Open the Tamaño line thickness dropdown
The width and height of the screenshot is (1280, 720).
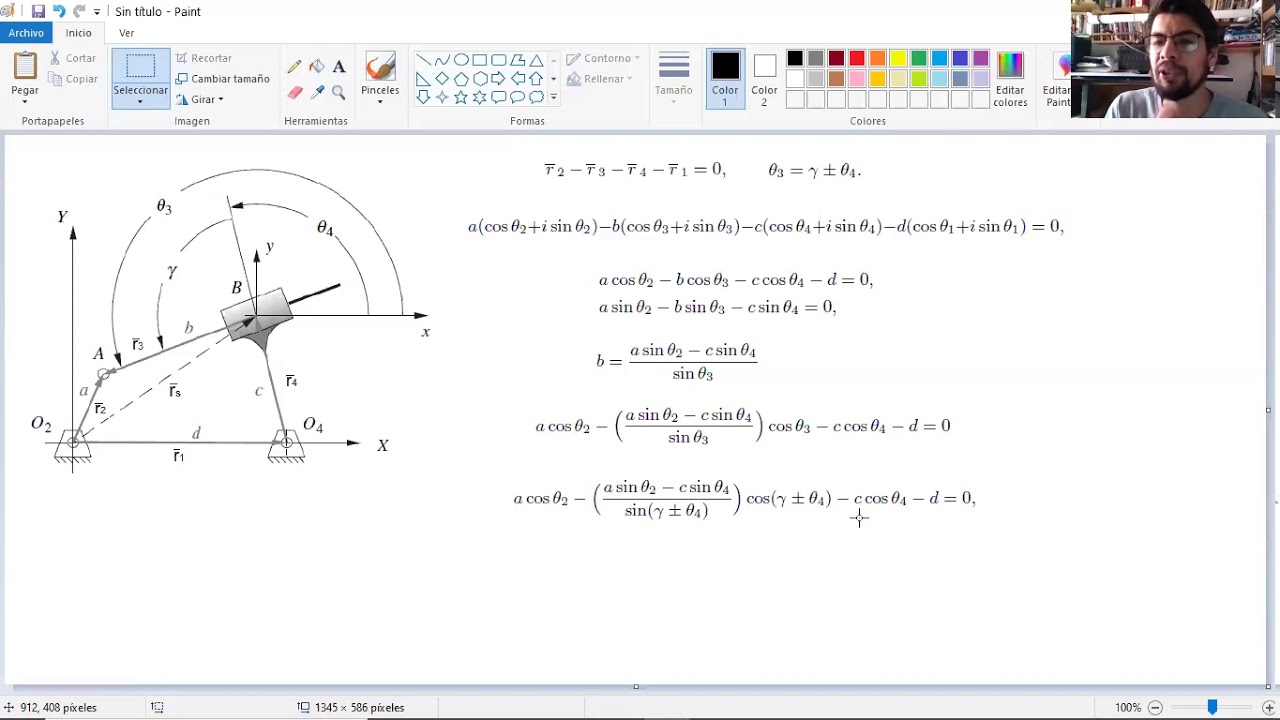pos(673,78)
